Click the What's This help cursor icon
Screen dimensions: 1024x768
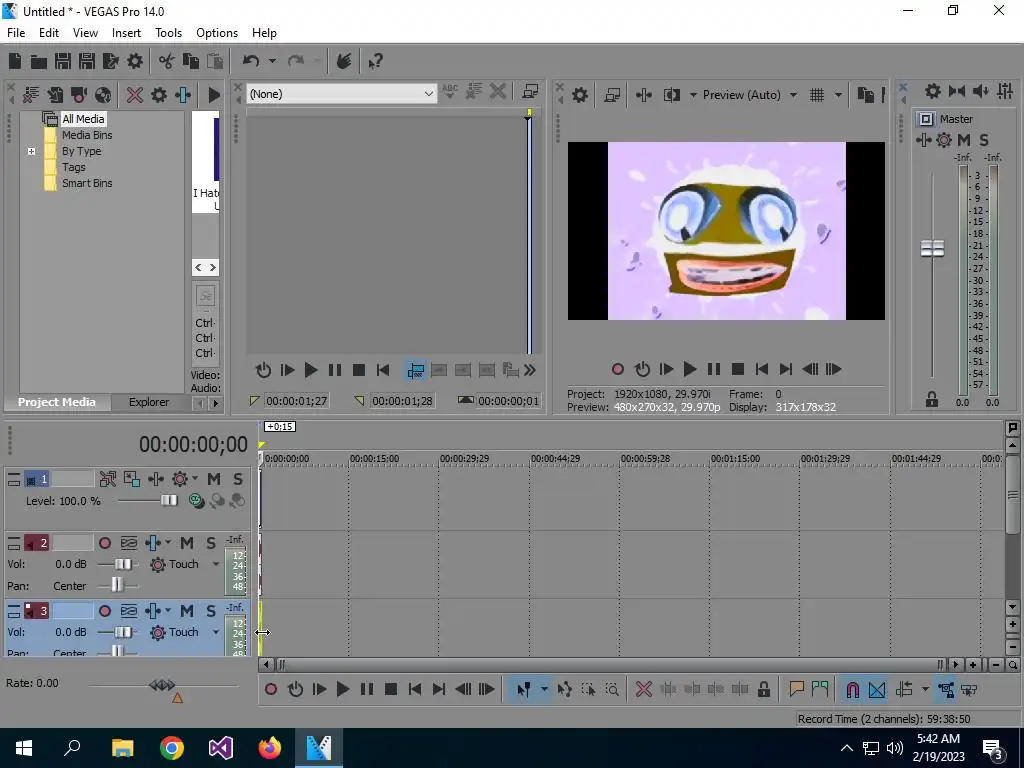pyautogui.click(x=375, y=61)
